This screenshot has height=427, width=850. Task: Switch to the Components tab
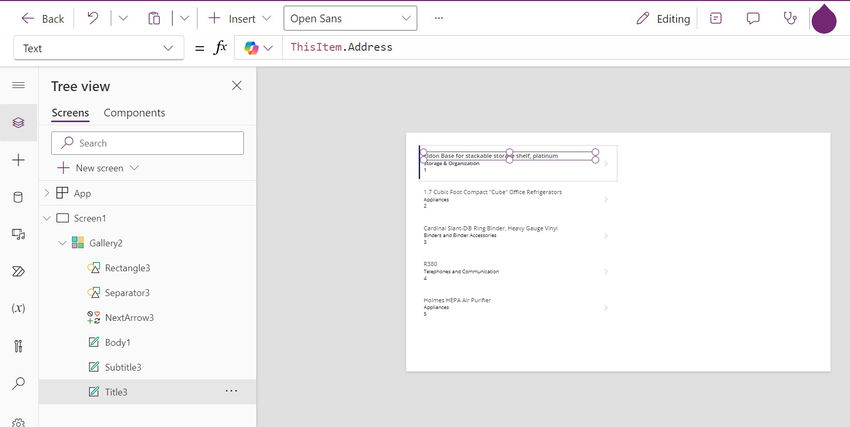click(x=134, y=113)
